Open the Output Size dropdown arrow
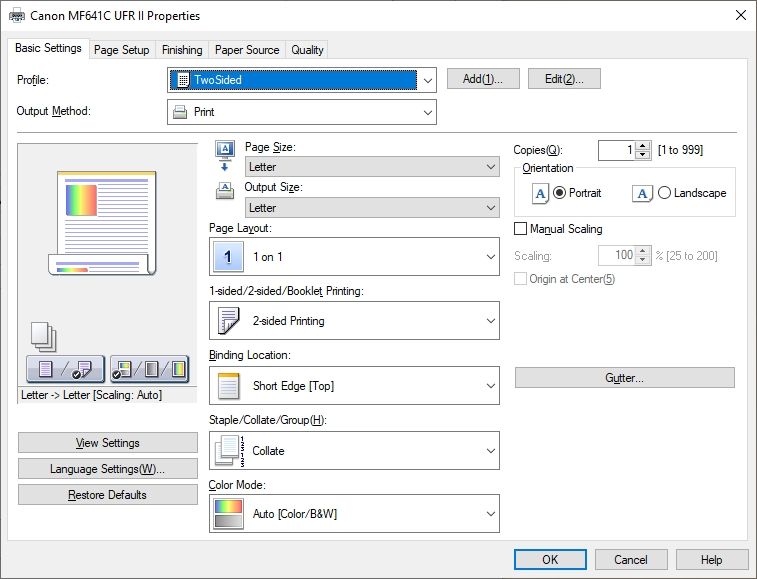757x579 pixels. (490, 208)
